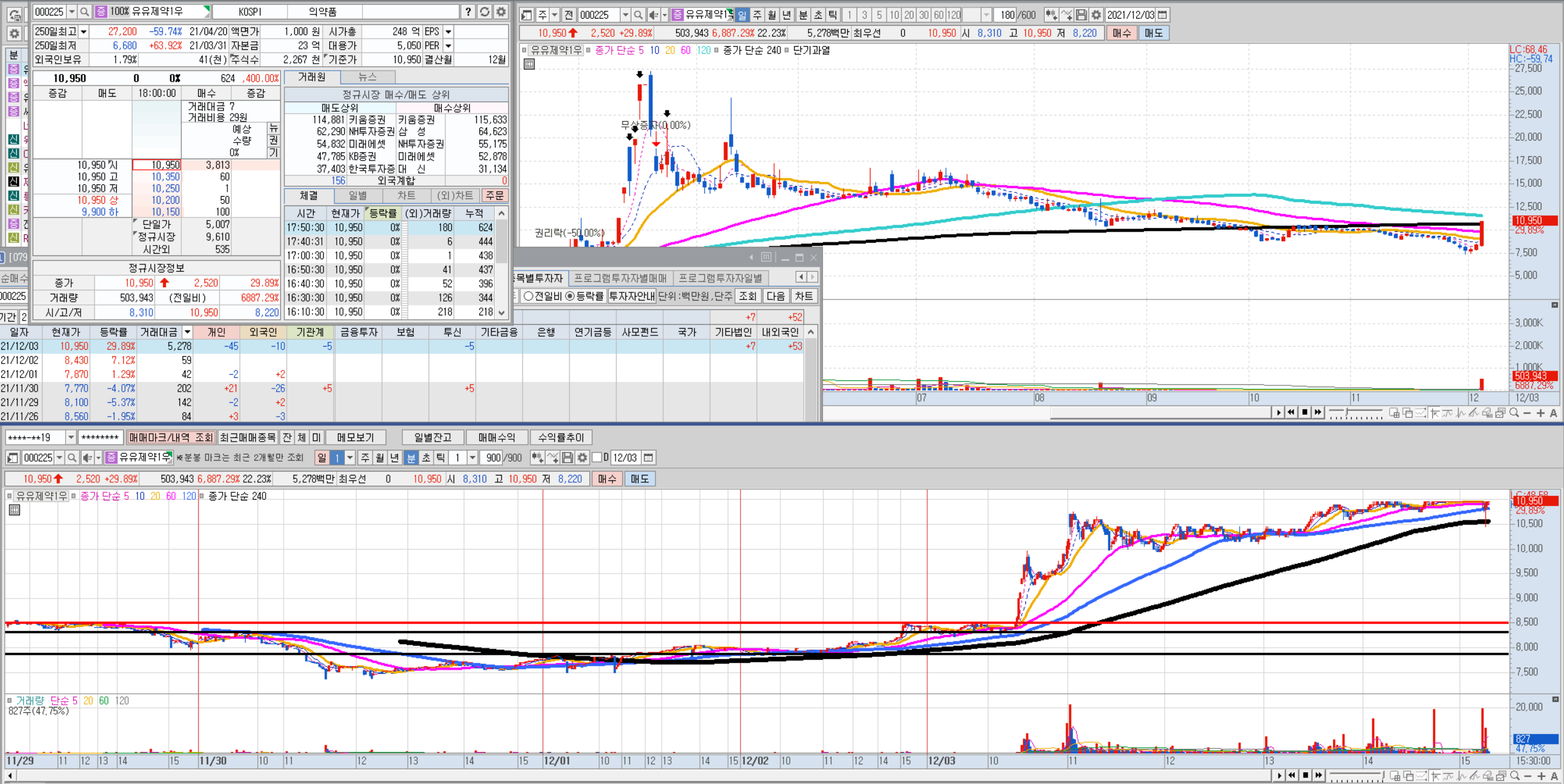
Task: Click chart zoom slider under upper chart
Action: click(1355, 413)
